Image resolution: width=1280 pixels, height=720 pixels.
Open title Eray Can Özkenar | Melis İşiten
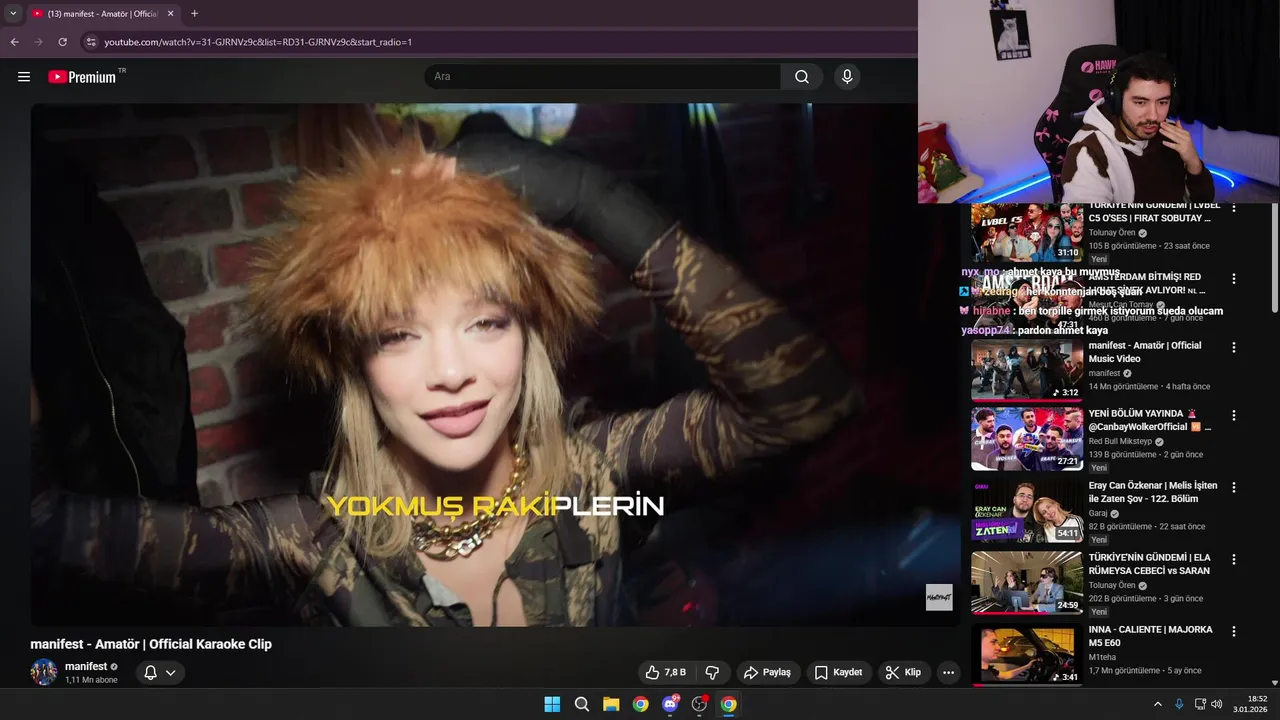coord(1153,492)
